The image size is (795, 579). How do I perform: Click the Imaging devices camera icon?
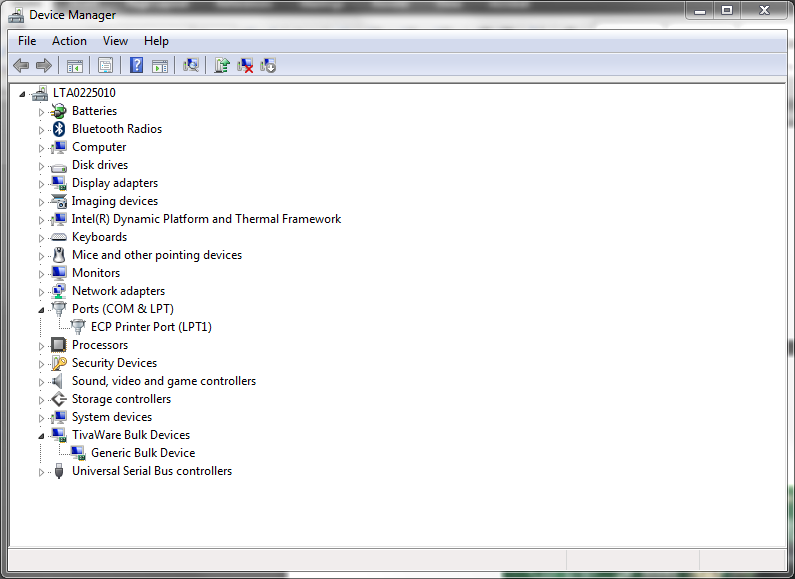coord(59,201)
